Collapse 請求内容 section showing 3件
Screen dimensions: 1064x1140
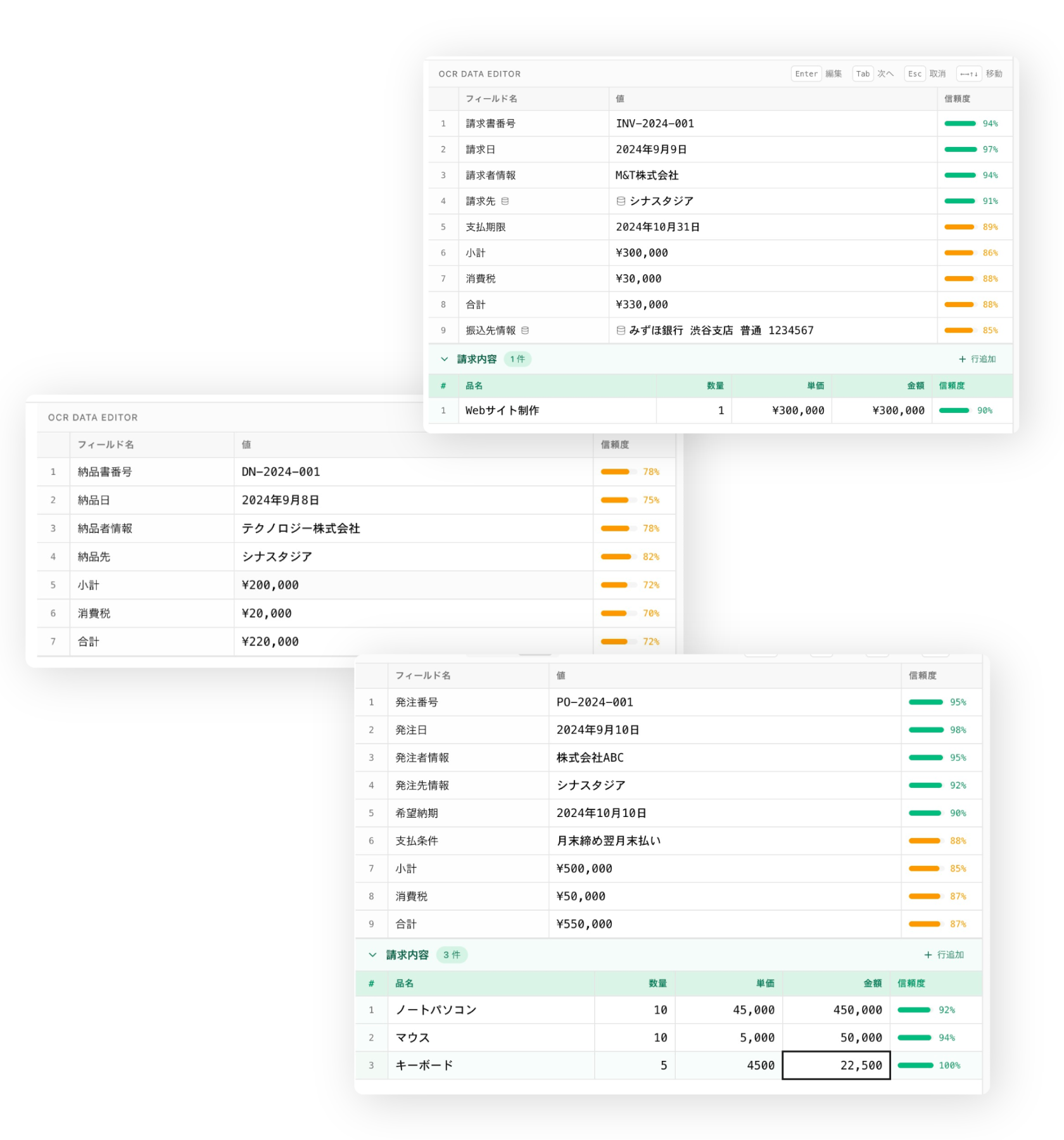pyautogui.click(x=372, y=955)
